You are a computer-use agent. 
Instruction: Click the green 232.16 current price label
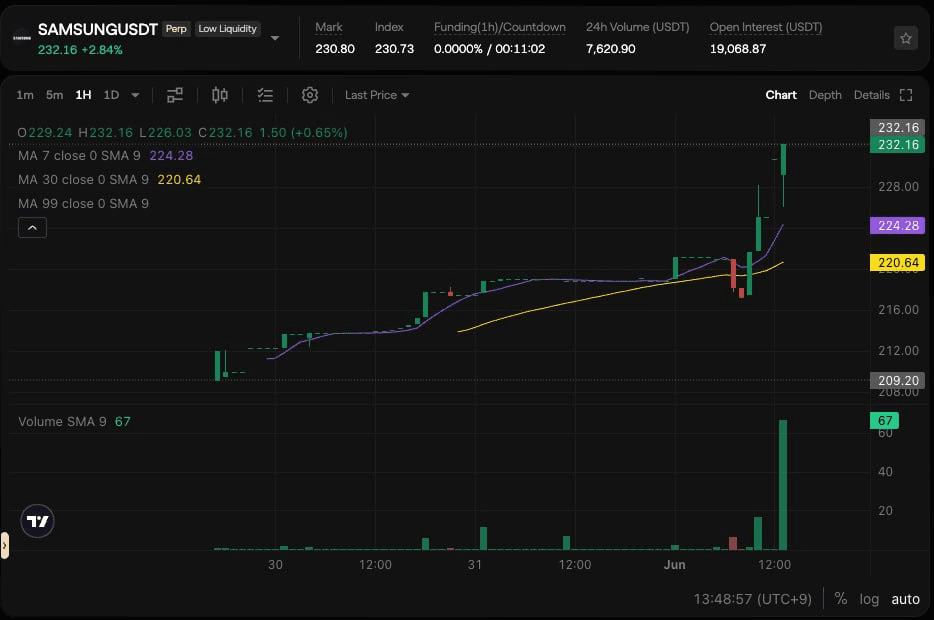tap(897, 145)
